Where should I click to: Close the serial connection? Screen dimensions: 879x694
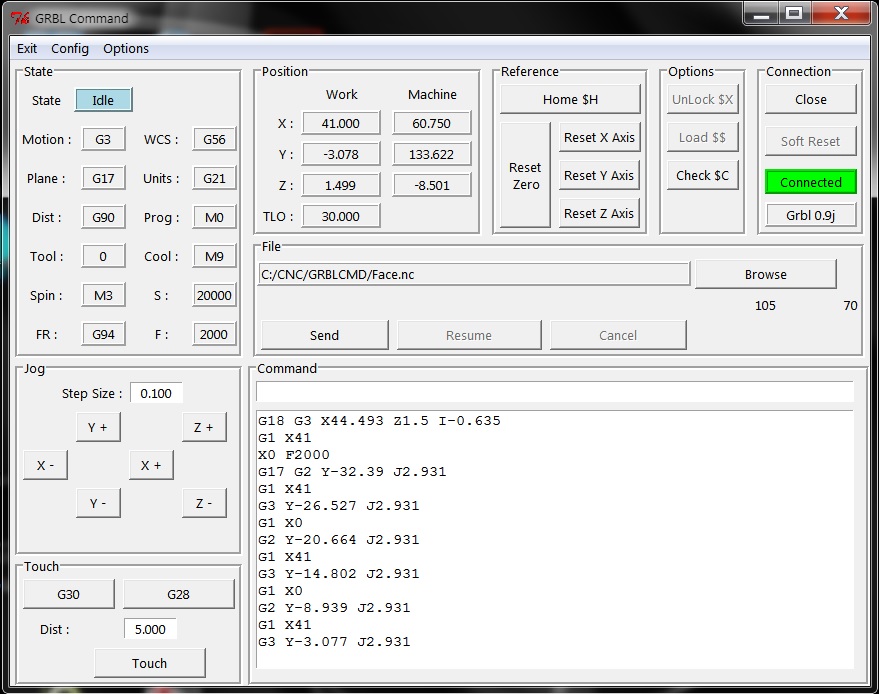coord(811,99)
